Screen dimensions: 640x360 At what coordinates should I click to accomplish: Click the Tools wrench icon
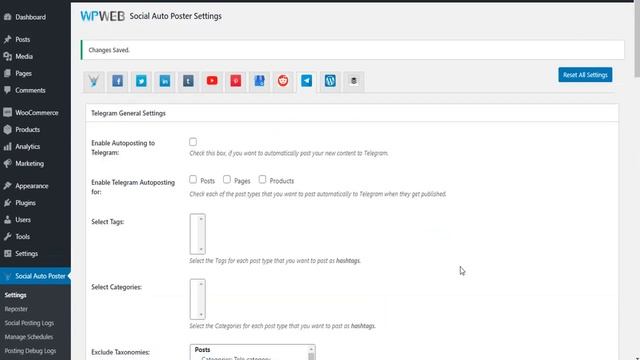tap(7, 237)
